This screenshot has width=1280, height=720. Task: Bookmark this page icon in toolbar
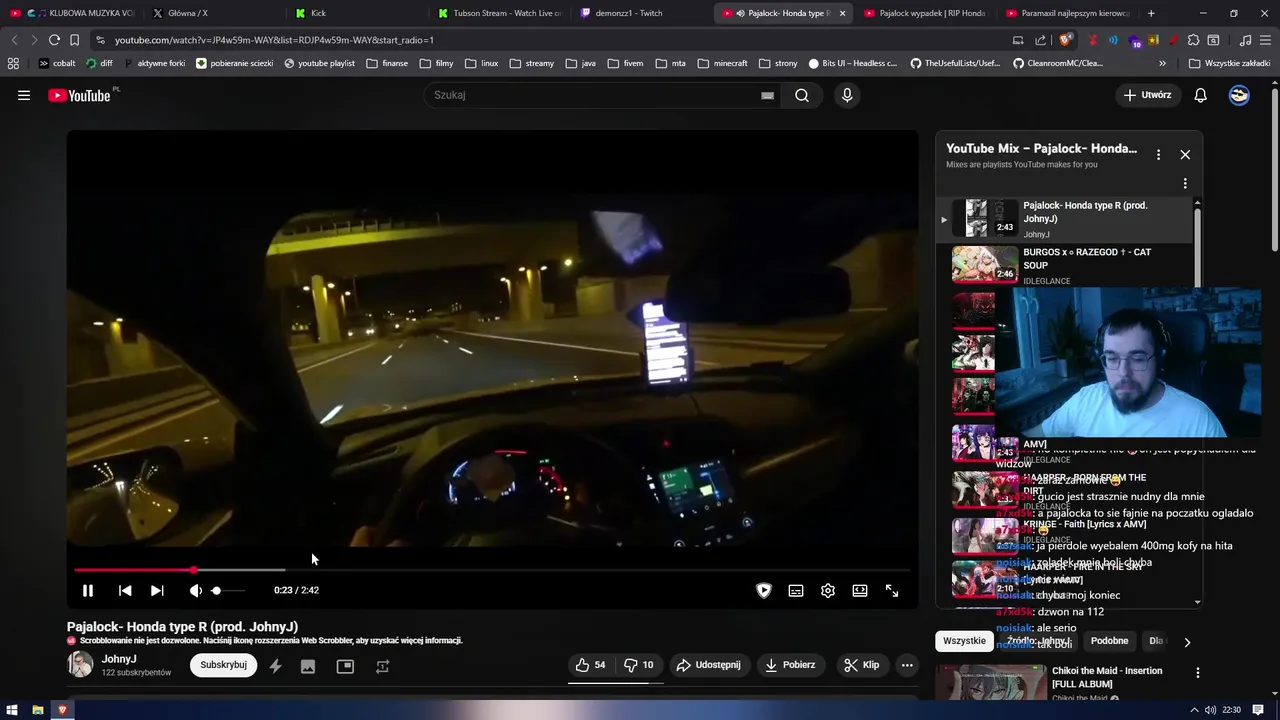point(74,40)
